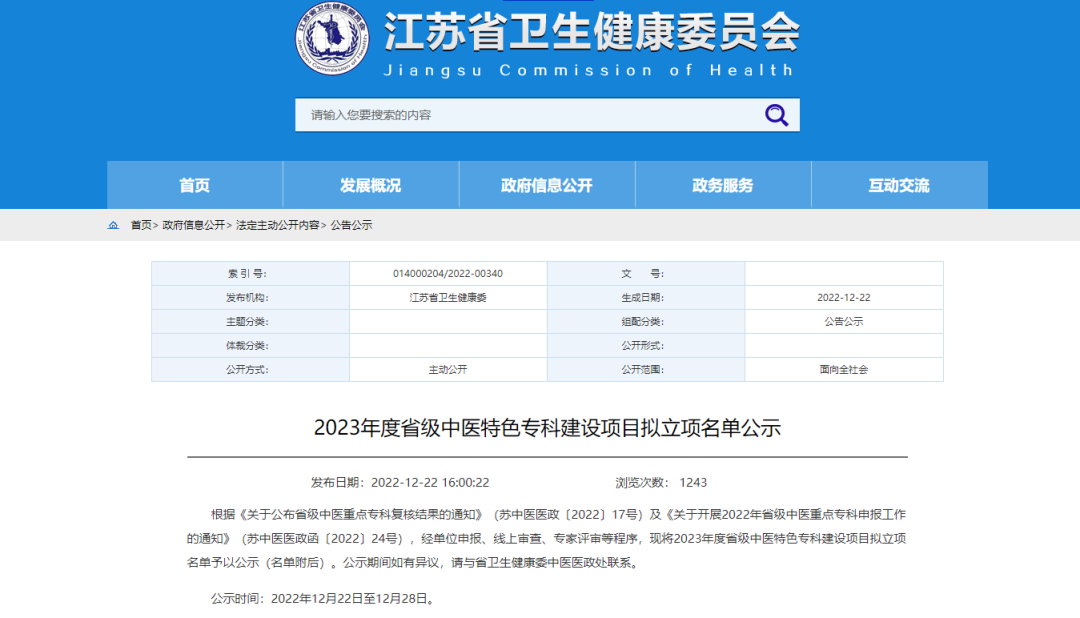Click the magnifier search icon
This screenshot has height=618, width=1080.
776,115
